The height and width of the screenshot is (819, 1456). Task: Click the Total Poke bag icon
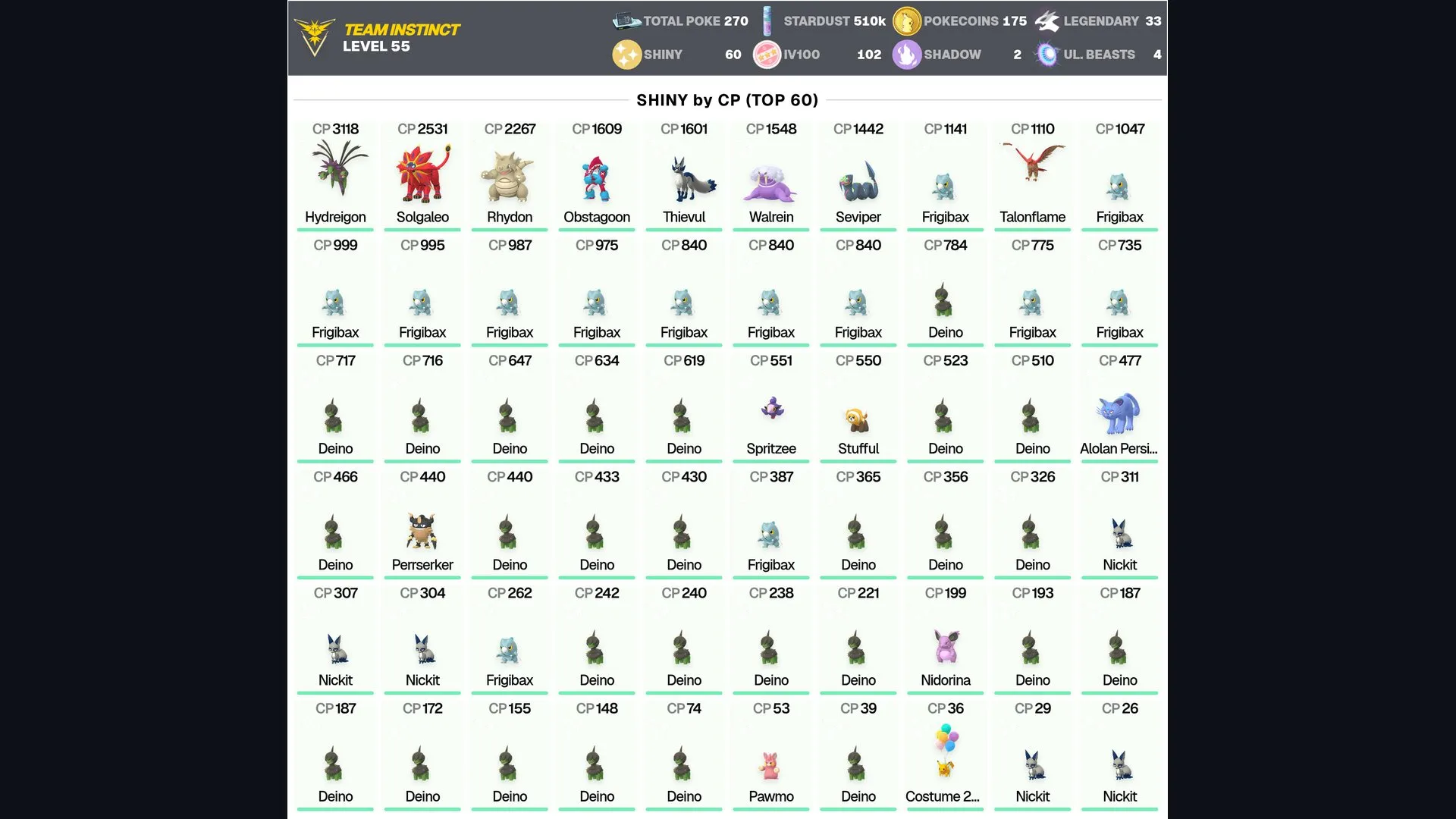pos(626,20)
